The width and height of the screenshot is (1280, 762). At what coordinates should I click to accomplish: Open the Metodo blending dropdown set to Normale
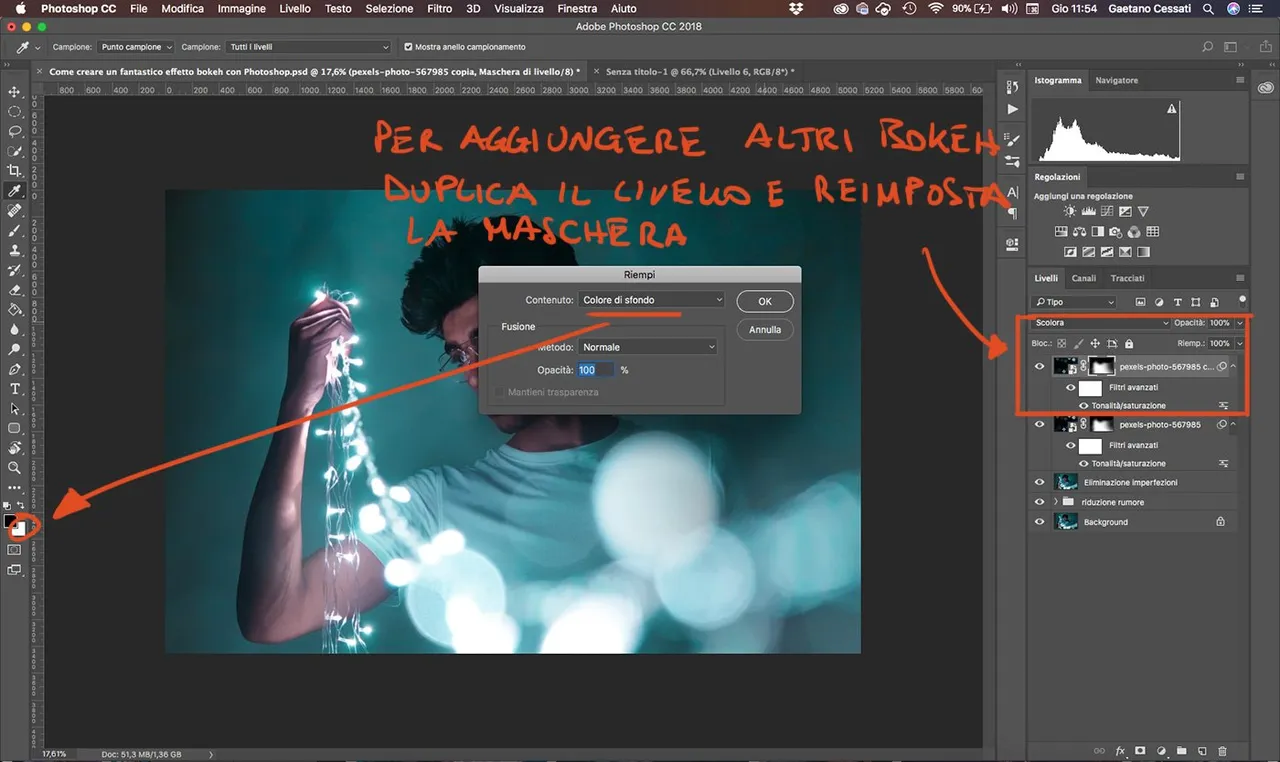pyautogui.click(x=648, y=347)
